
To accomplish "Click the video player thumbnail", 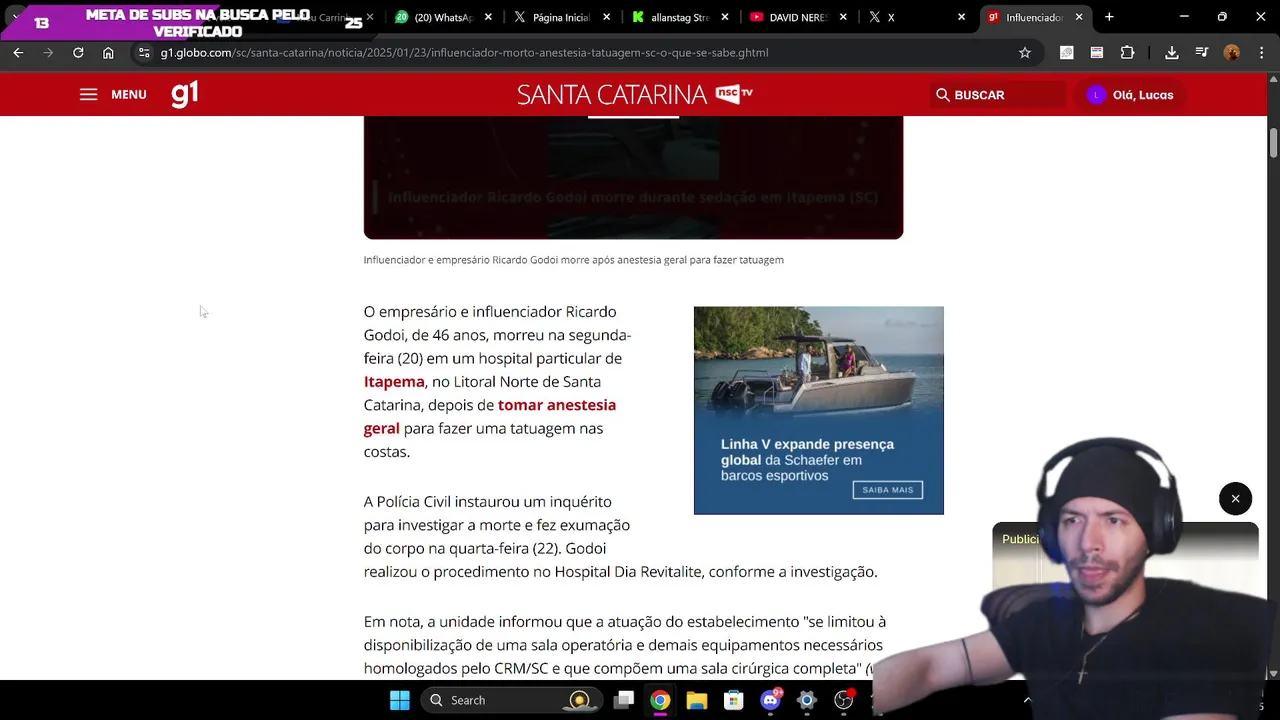I will (633, 177).
